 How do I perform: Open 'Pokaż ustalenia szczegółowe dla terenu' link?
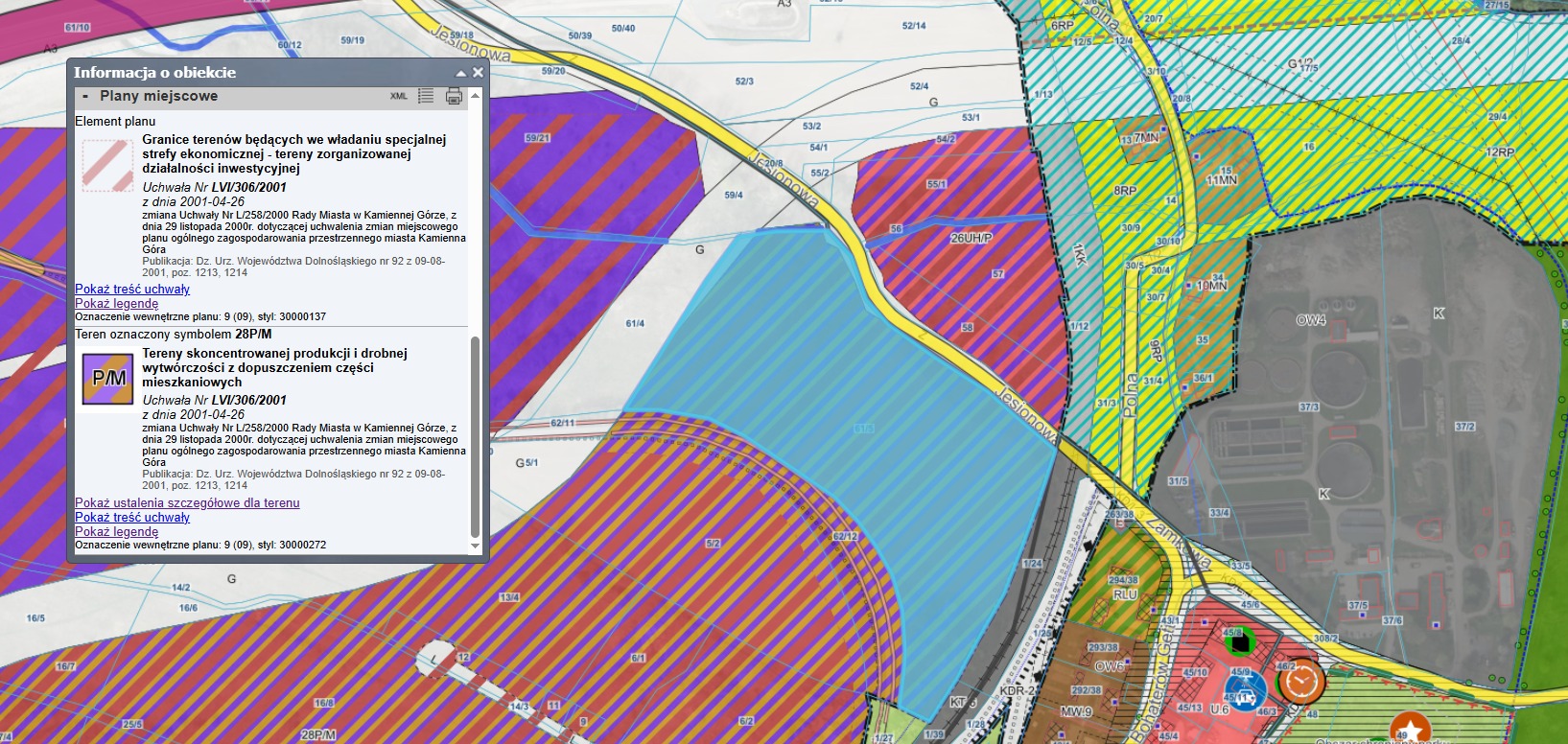pos(187,502)
